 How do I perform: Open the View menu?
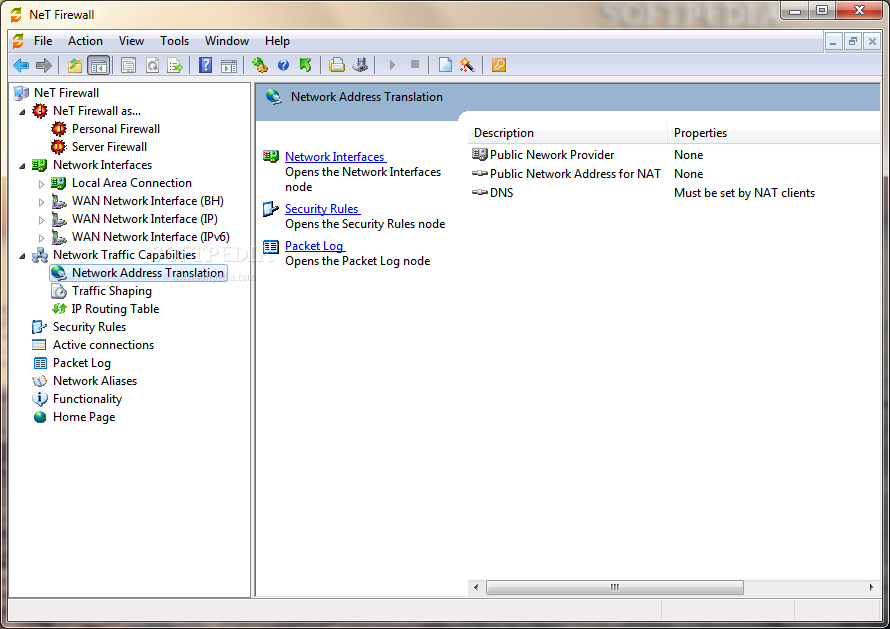(131, 41)
